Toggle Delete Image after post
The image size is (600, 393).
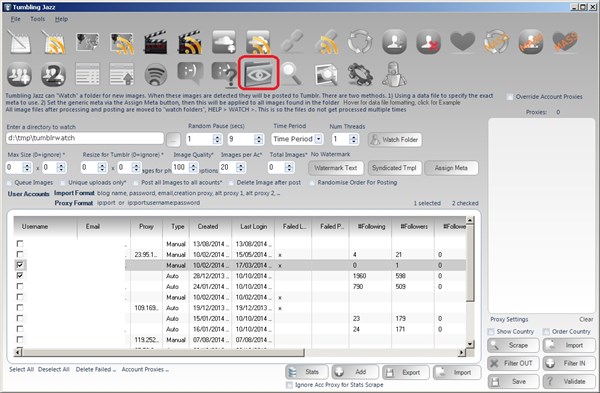click(231, 183)
